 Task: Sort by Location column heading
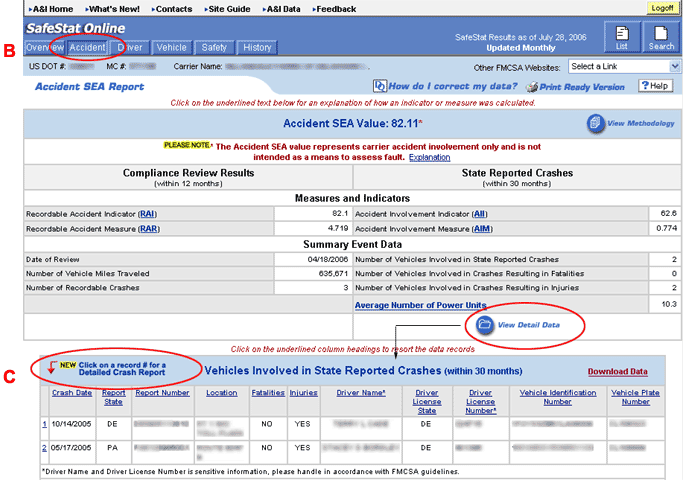[x=222, y=392]
